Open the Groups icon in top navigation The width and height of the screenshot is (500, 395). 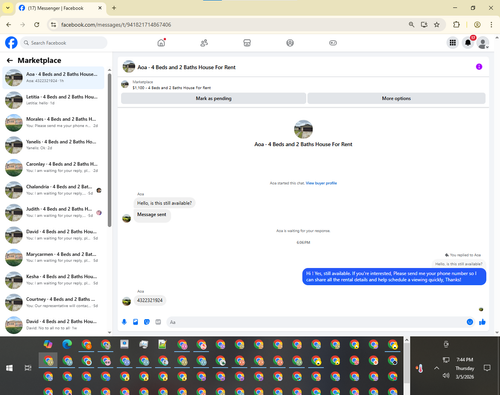point(290,43)
